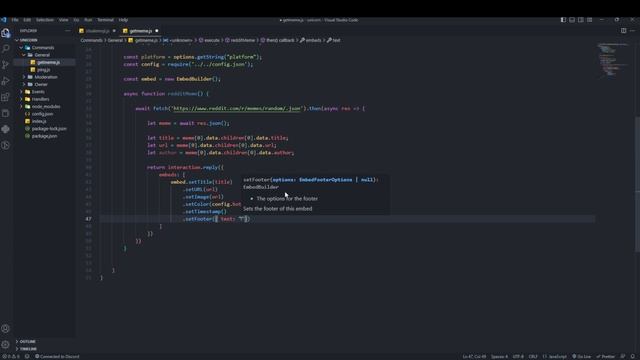Click the Spaces: 4 indentation status
The image size is (640, 360).
coord(499,356)
